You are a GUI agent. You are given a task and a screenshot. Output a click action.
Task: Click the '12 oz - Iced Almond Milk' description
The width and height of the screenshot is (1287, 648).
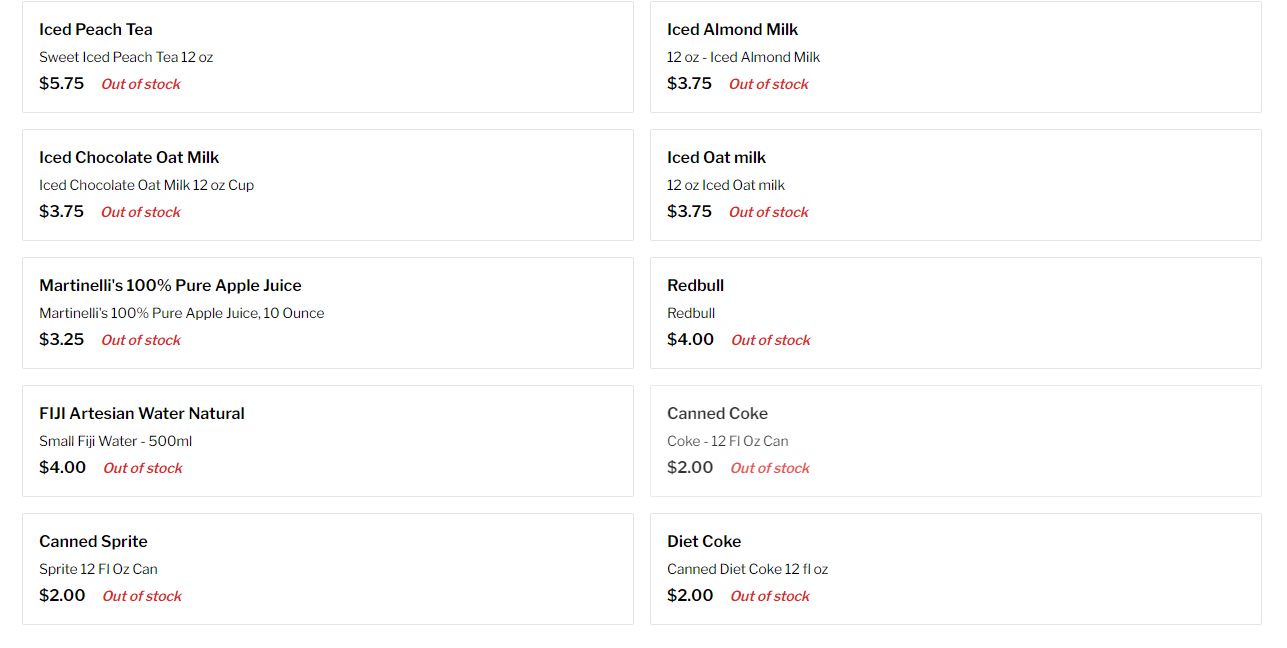tap(743, 57)
